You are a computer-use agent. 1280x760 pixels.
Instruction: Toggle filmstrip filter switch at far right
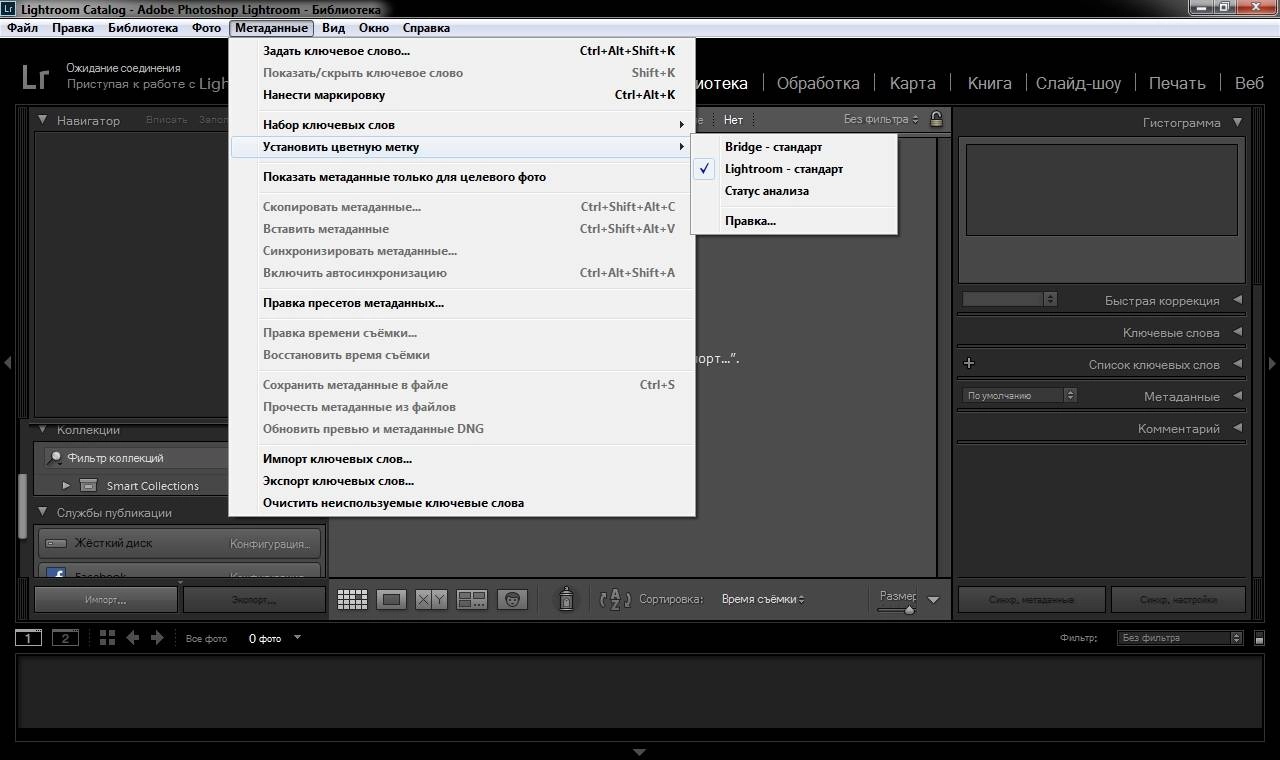tap(1259, 638)
